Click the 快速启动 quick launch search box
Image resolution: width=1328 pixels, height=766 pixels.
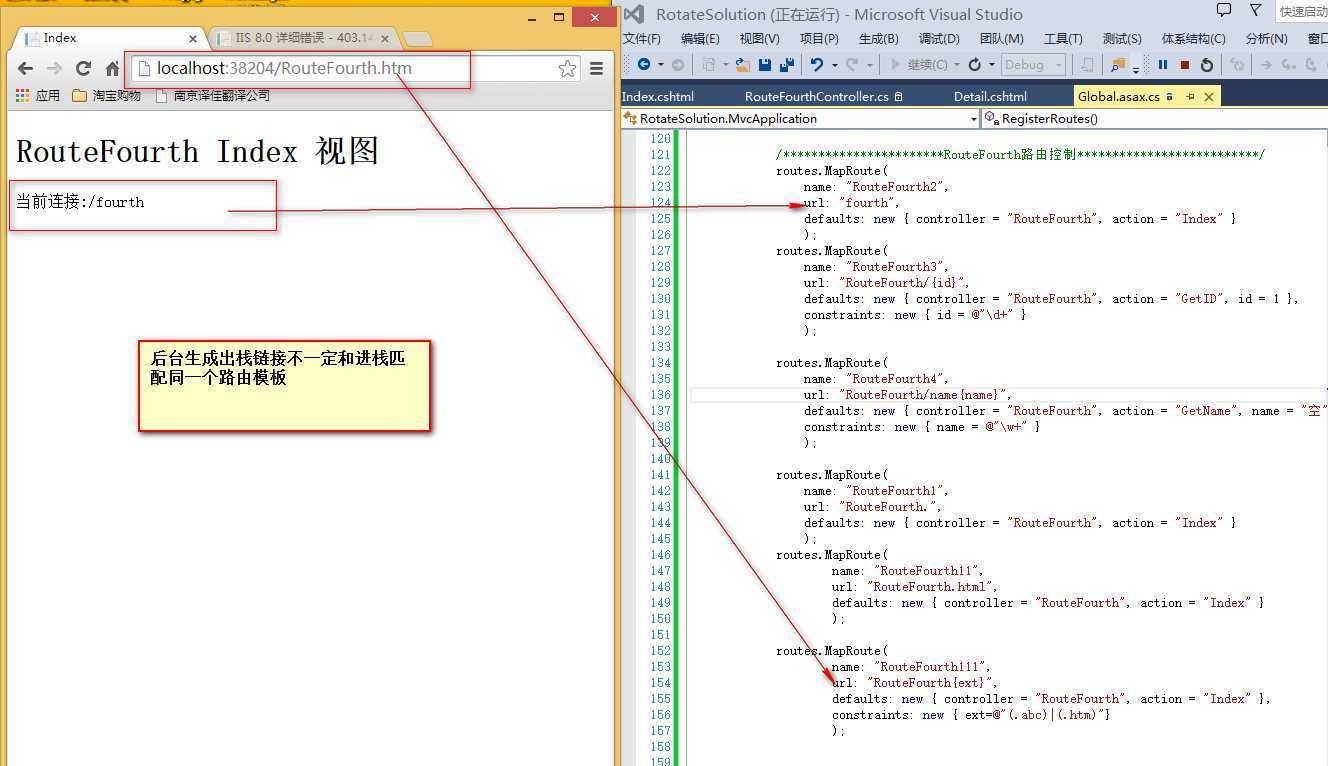(1302, 11)
